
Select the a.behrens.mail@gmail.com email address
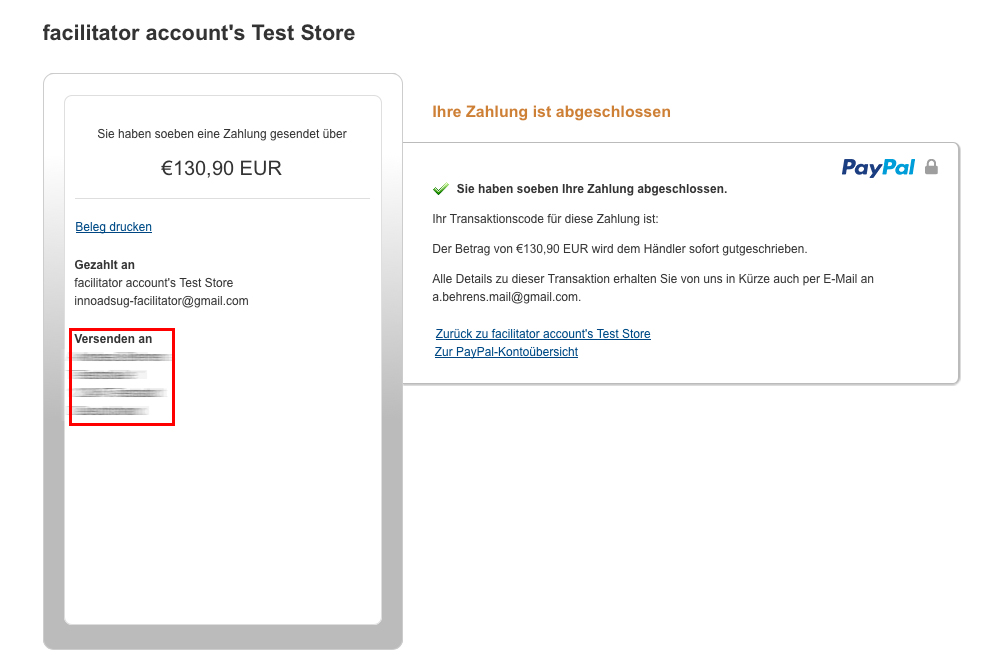506,297
